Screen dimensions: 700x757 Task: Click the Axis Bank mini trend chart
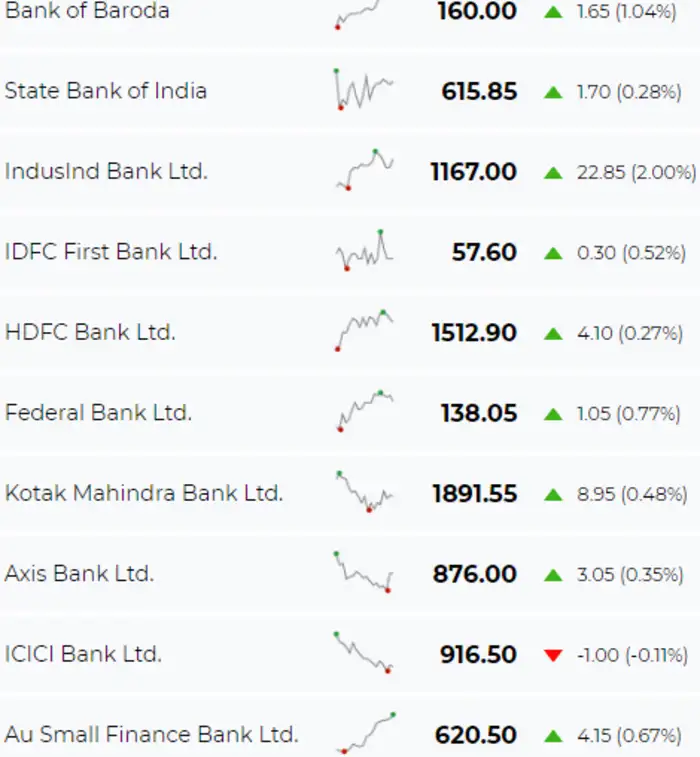coord(363,572)
